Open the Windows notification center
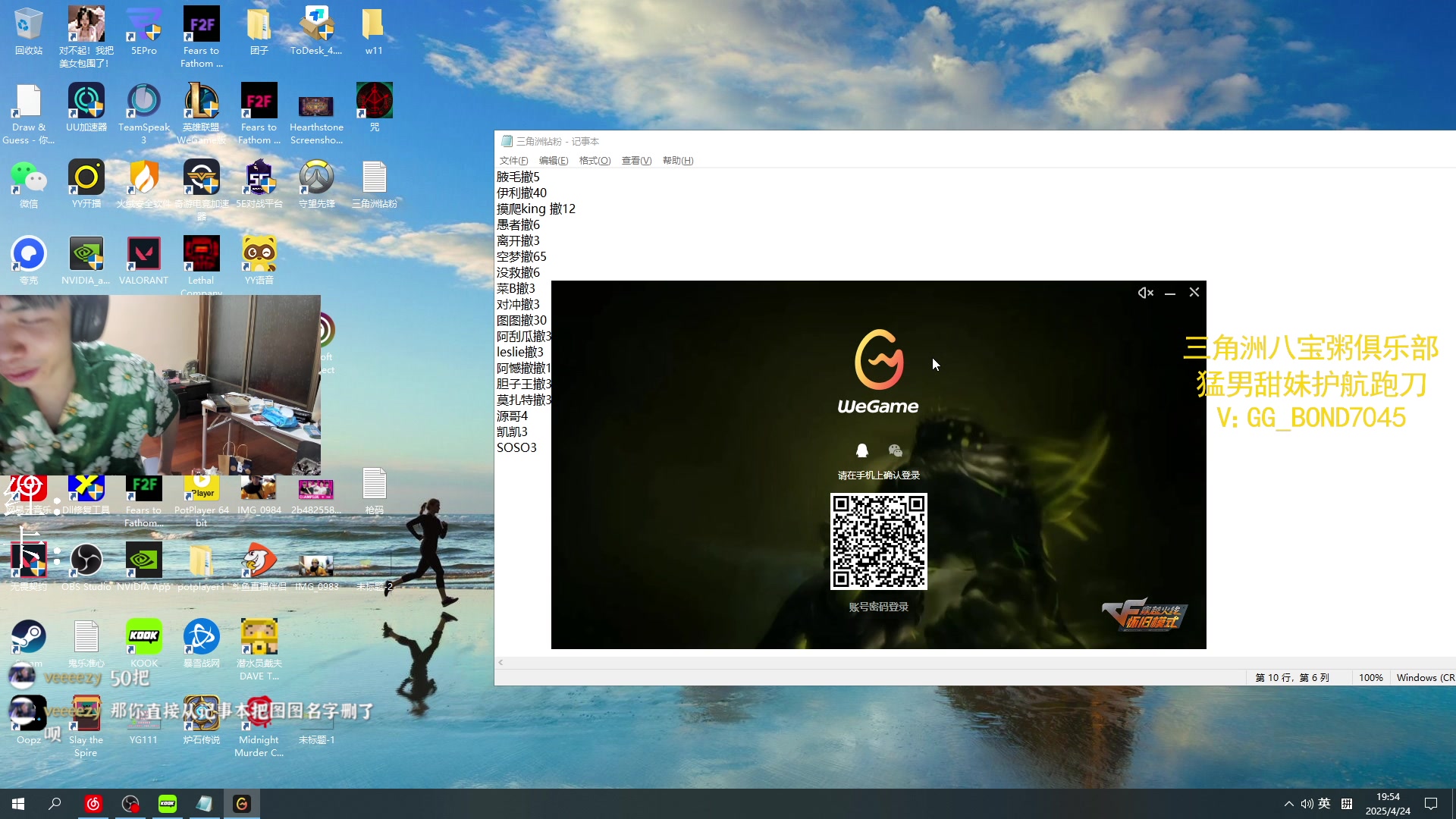The height and width of the screenshot is (819, 1456). click(1431, 804)
